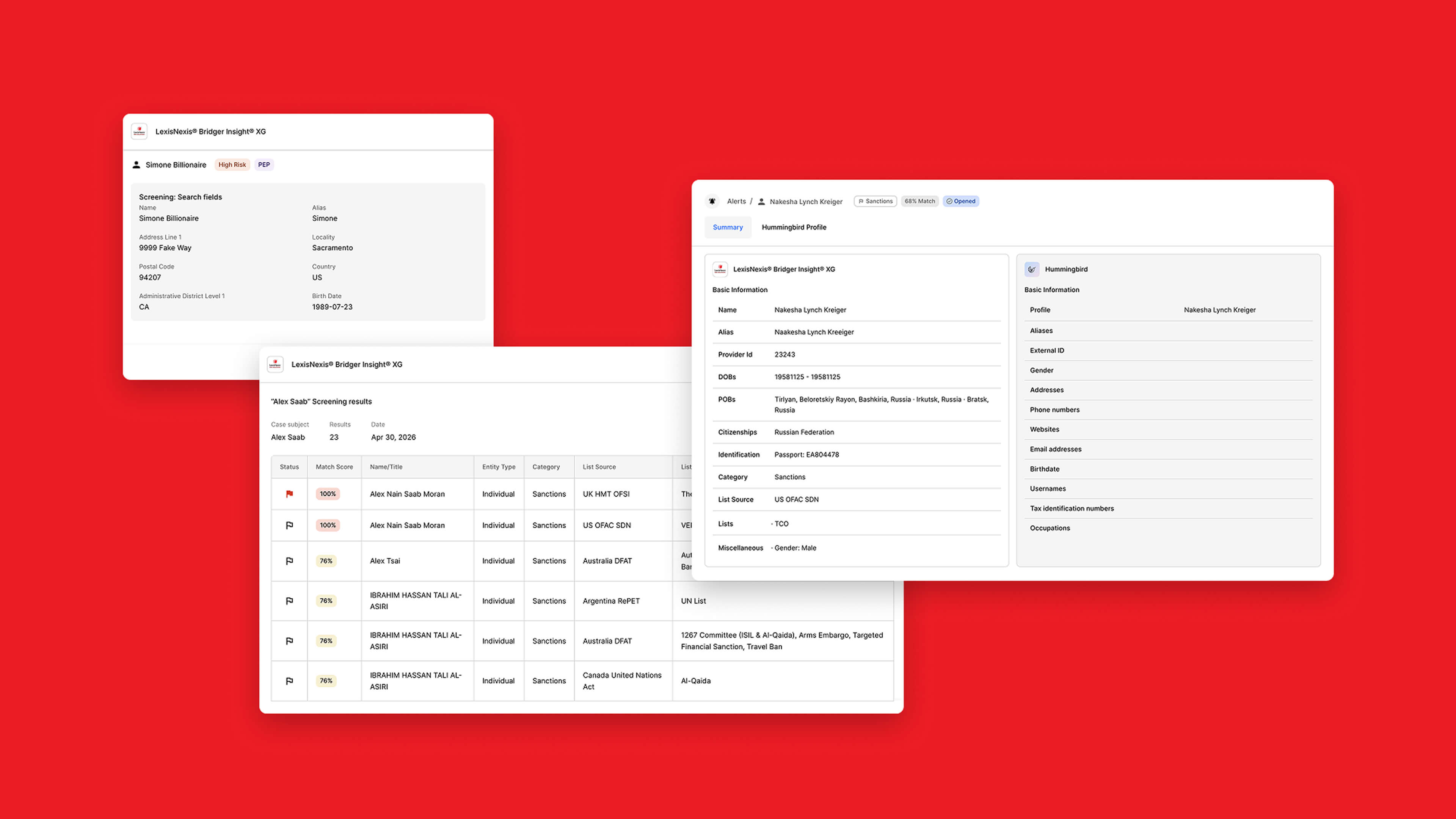Click Hummingbird profile name Nakesha Lynch Kreiger
The image size is (1456, 819).
point(1220,310)
